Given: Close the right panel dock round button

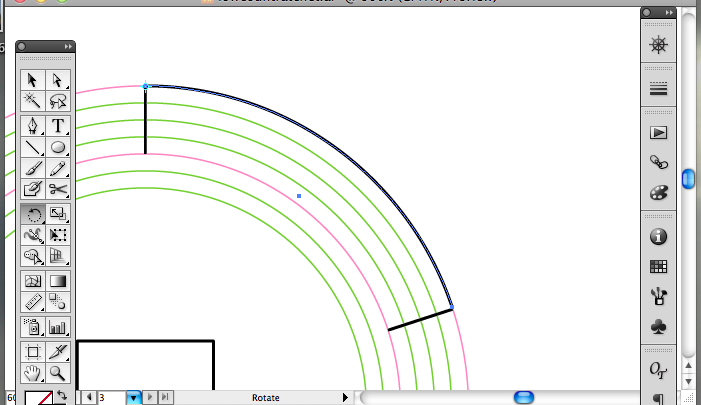Looking at the screenshot, I should (646, 13).
